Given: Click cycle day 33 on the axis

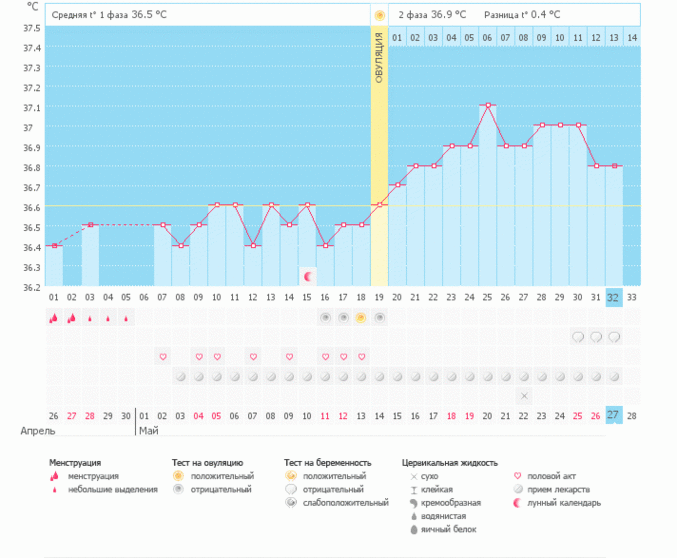Looking at the screenshot, I should [631, 297].
